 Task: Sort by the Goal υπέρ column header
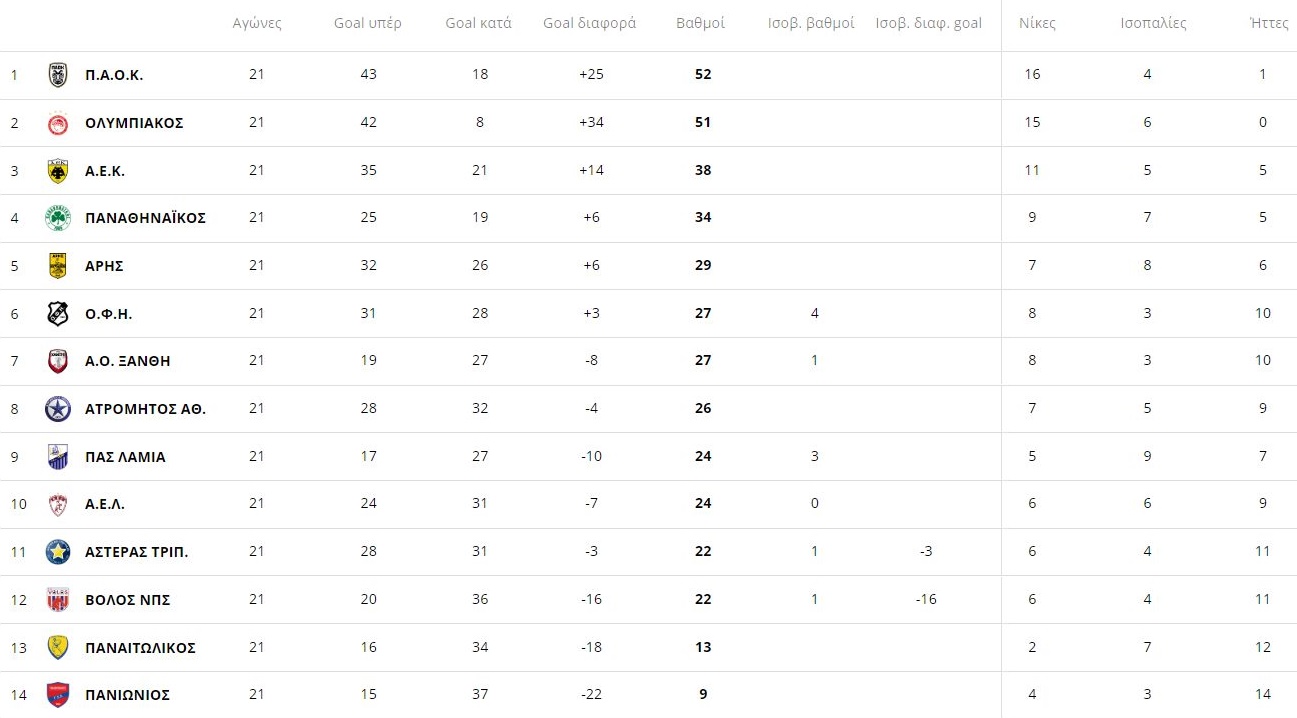(368, 23)
